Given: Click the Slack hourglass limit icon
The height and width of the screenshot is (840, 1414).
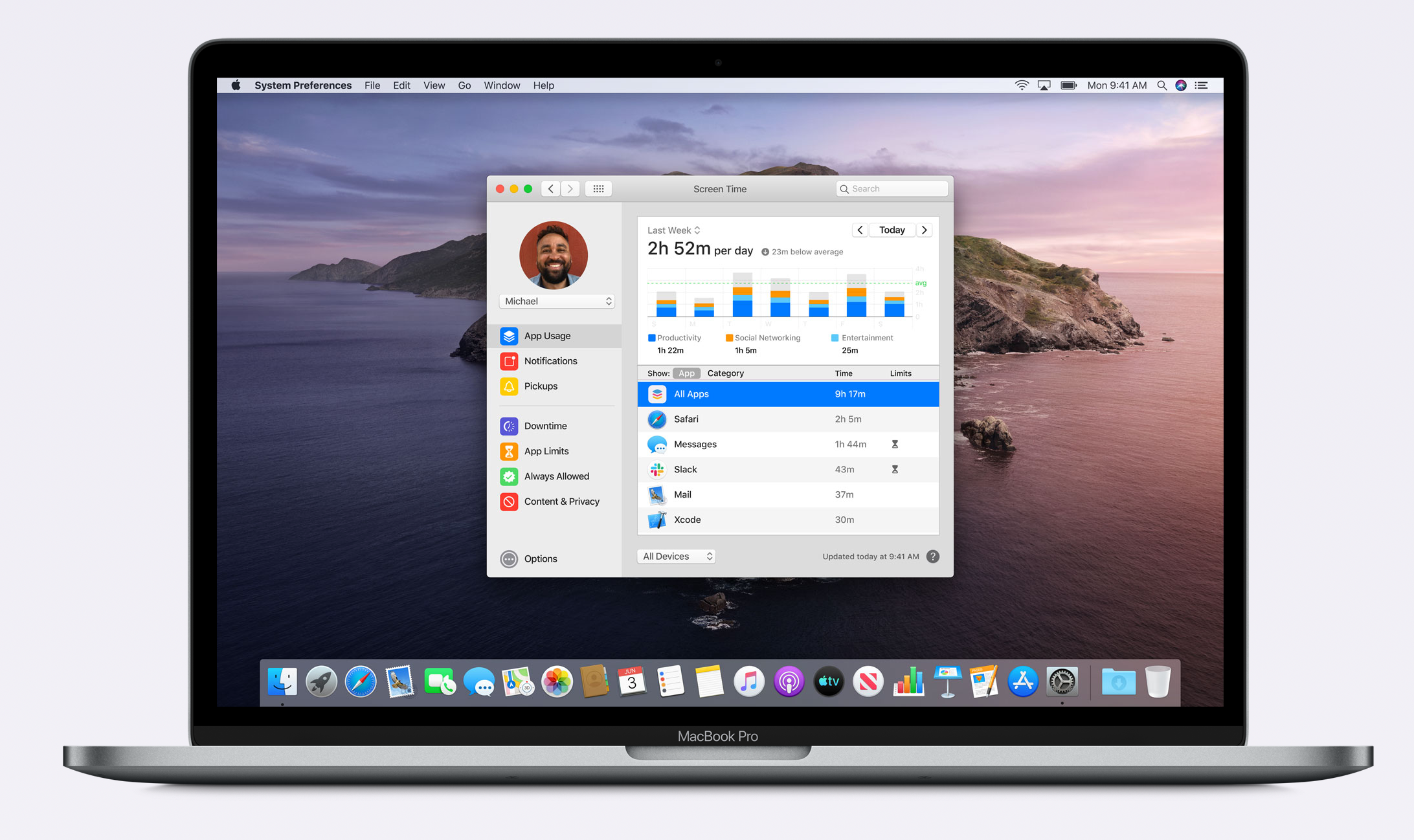Looking at the screenshot, I should pos(895,469).
